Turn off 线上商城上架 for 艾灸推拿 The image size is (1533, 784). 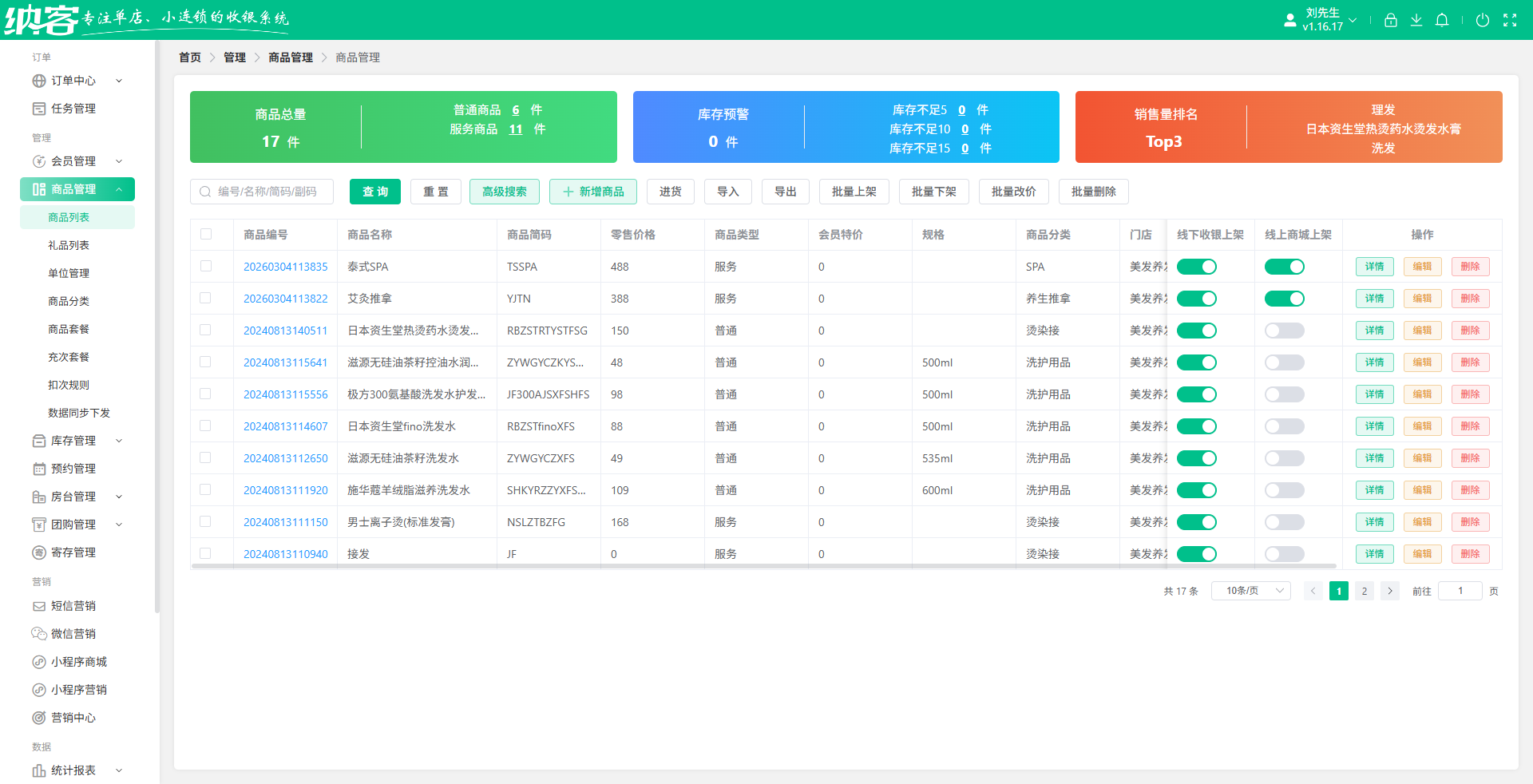1284,298
